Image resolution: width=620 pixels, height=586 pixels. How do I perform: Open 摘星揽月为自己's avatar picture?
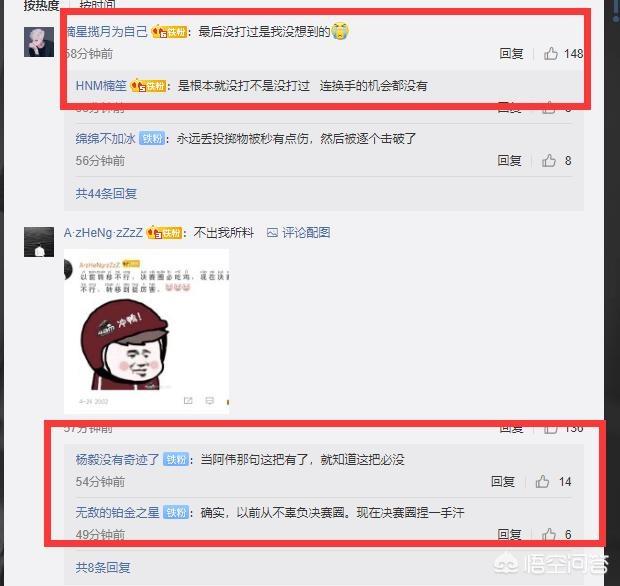[39, 42]
